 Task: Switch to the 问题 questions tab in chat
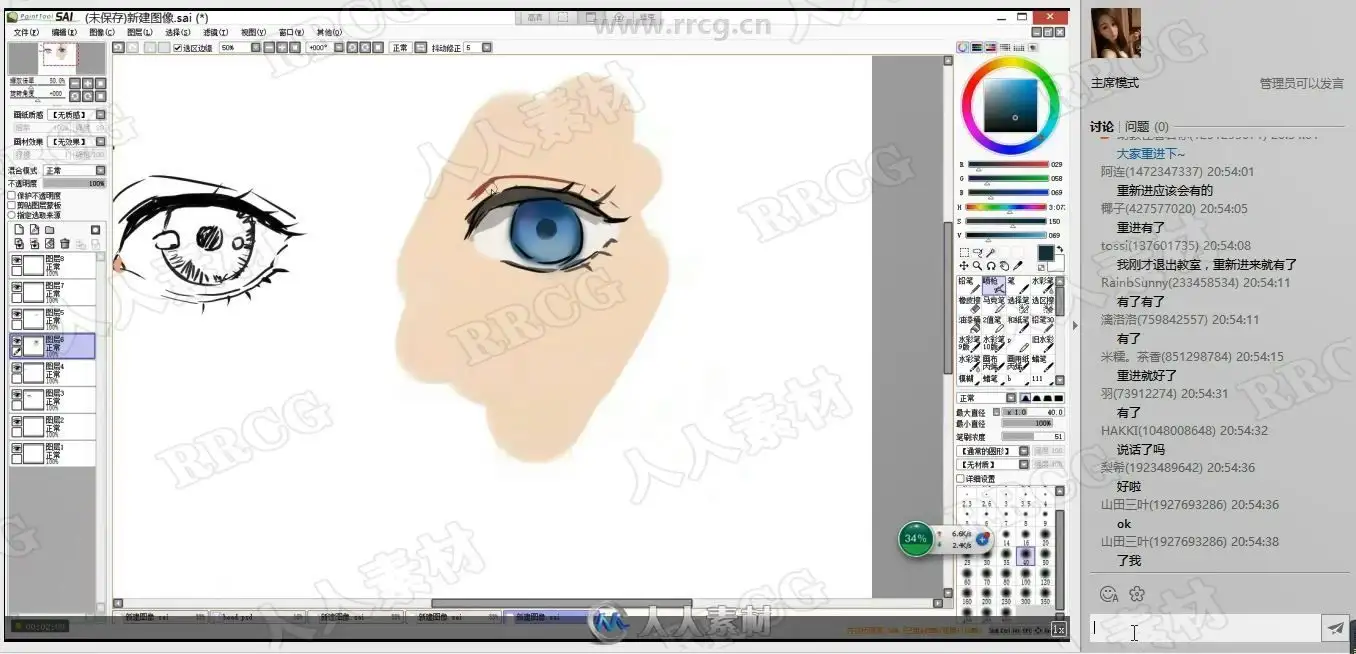pos(1147,127)
